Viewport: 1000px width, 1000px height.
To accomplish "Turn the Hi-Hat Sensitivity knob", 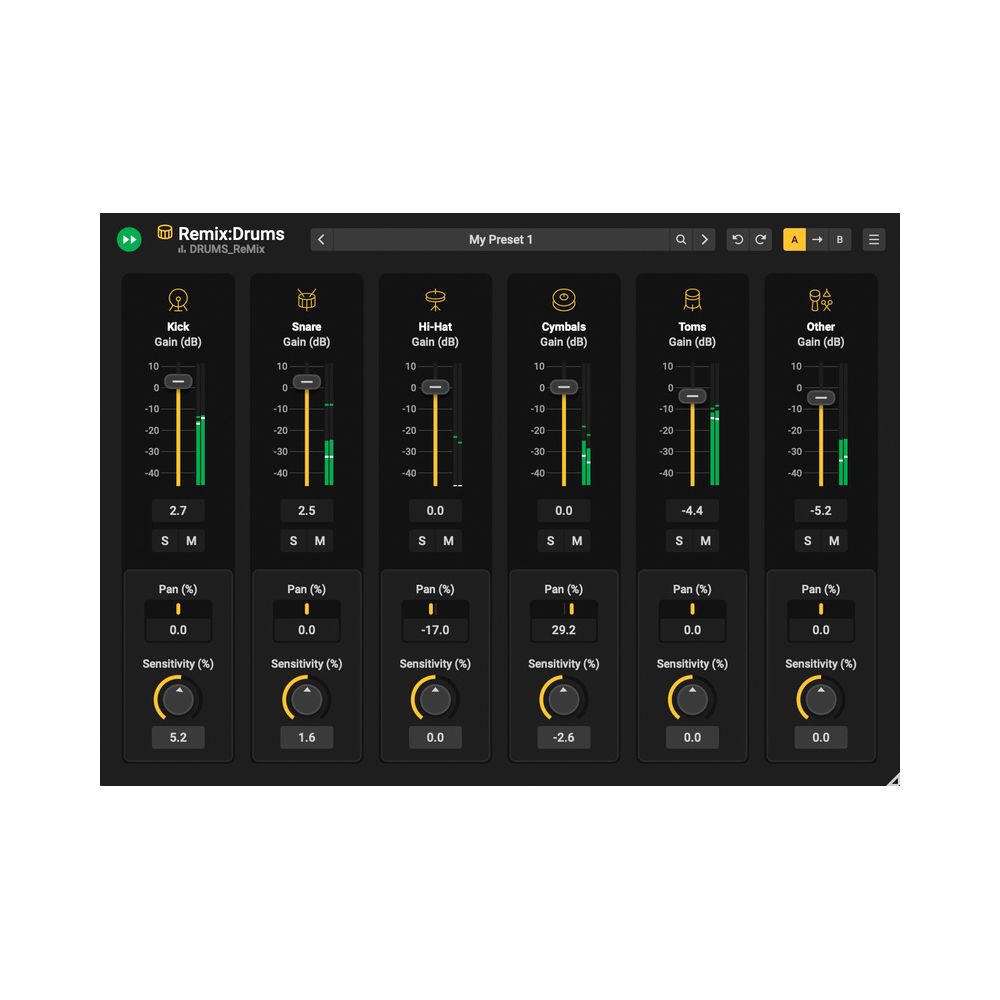I will click(x=435, y=699).
